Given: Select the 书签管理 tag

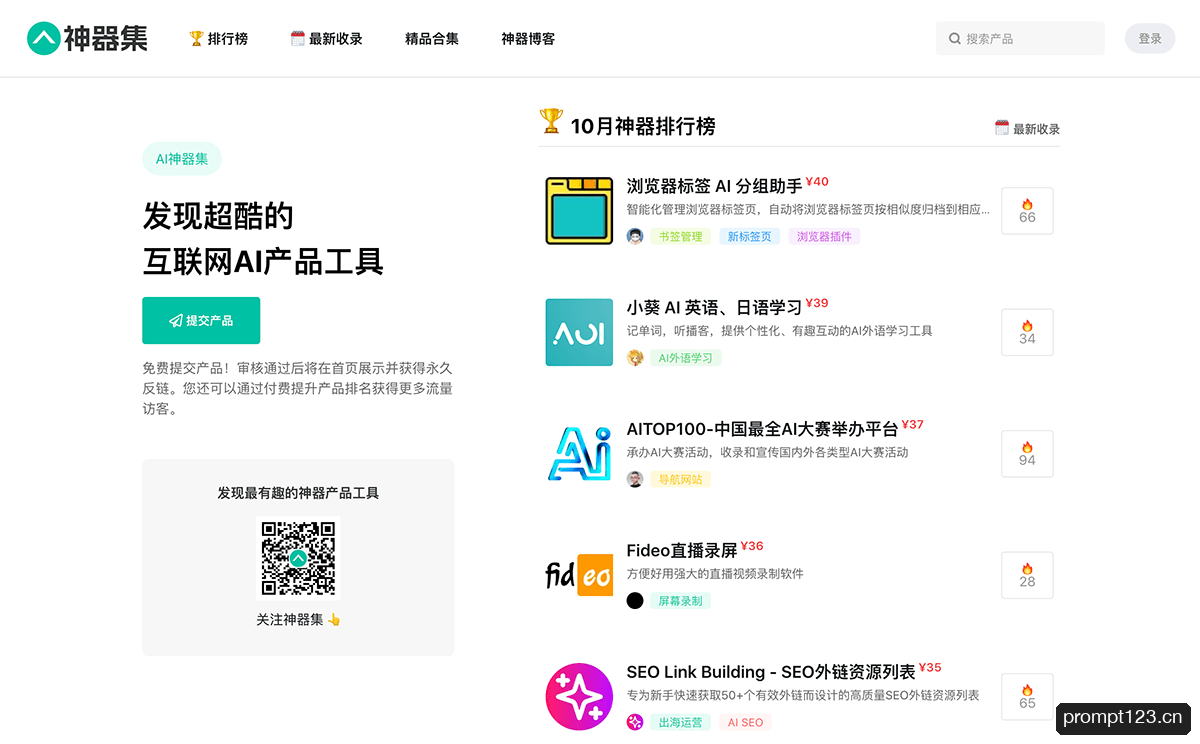Looking at the screenshot, I should 680,237.
